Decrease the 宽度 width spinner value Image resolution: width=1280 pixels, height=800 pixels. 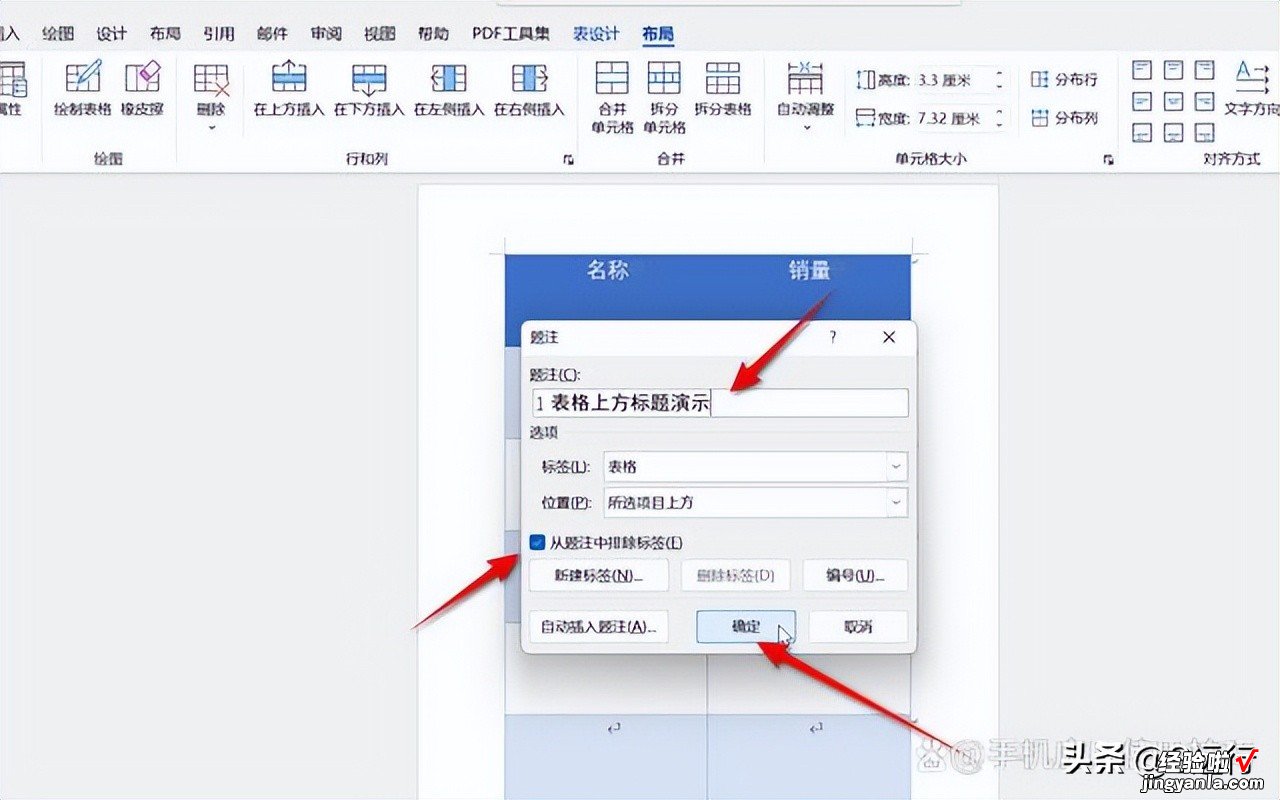998,124
